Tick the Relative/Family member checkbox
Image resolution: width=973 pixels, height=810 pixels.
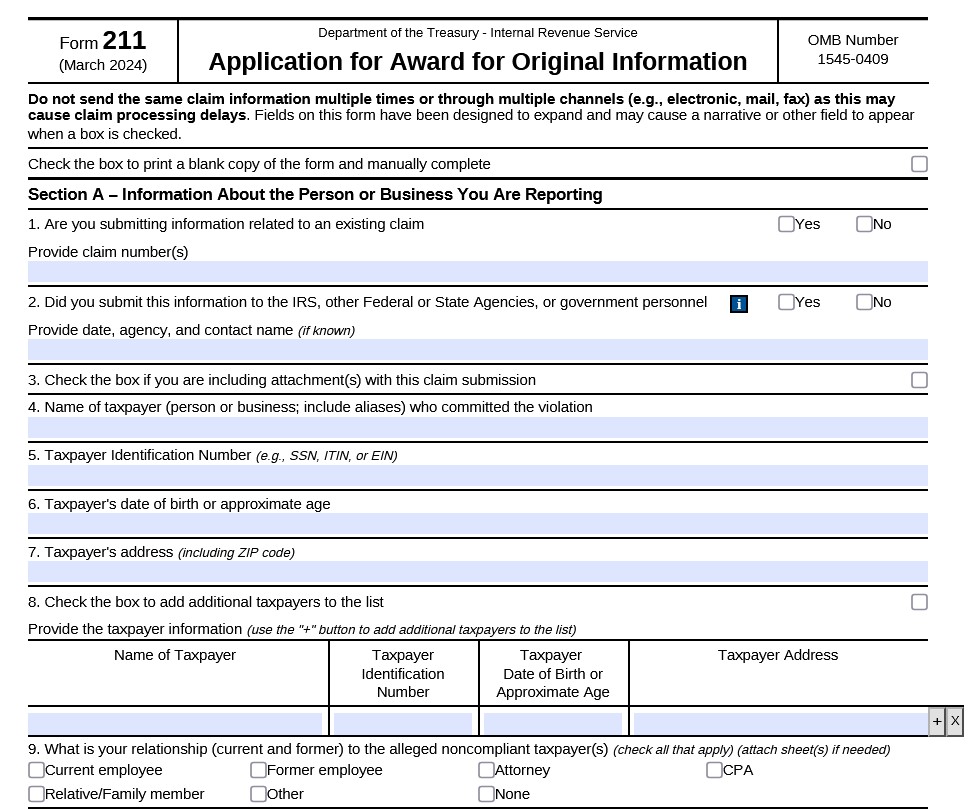click(37, 794)
